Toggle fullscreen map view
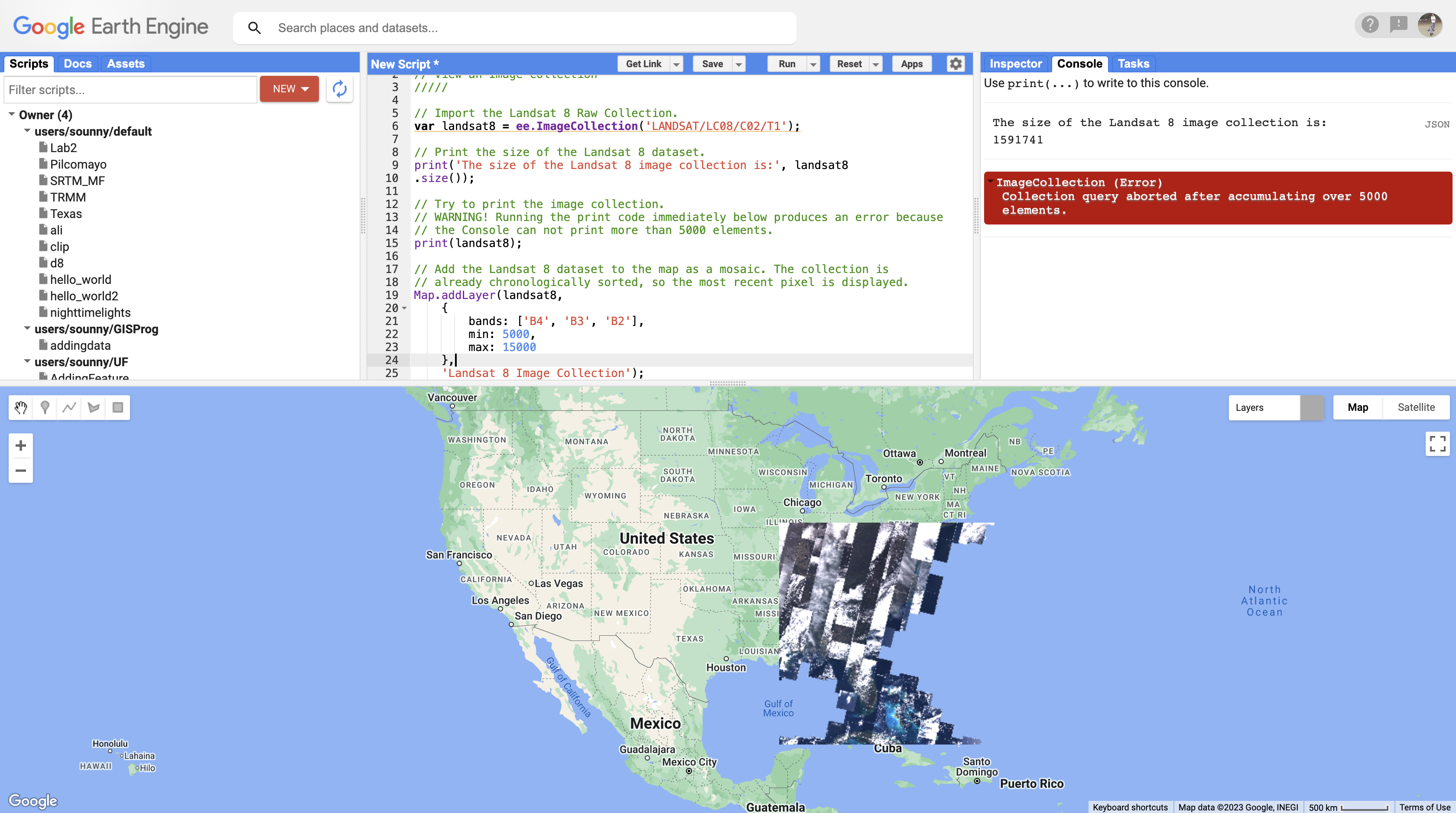Image resolution: width=1456 pixels, height=813 pixels. 1437,444
